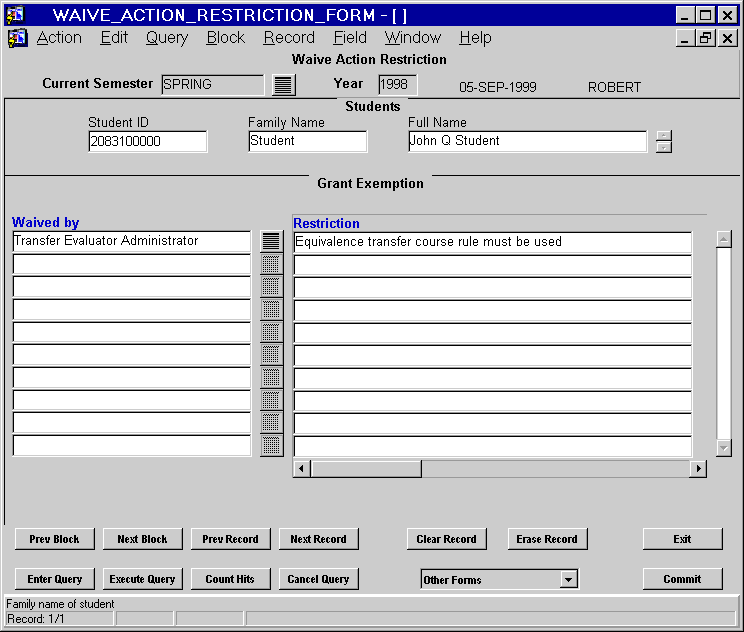Select Transfer Evaluator Administrator waived-by field

pyautogui.click(x=131, y=241)
